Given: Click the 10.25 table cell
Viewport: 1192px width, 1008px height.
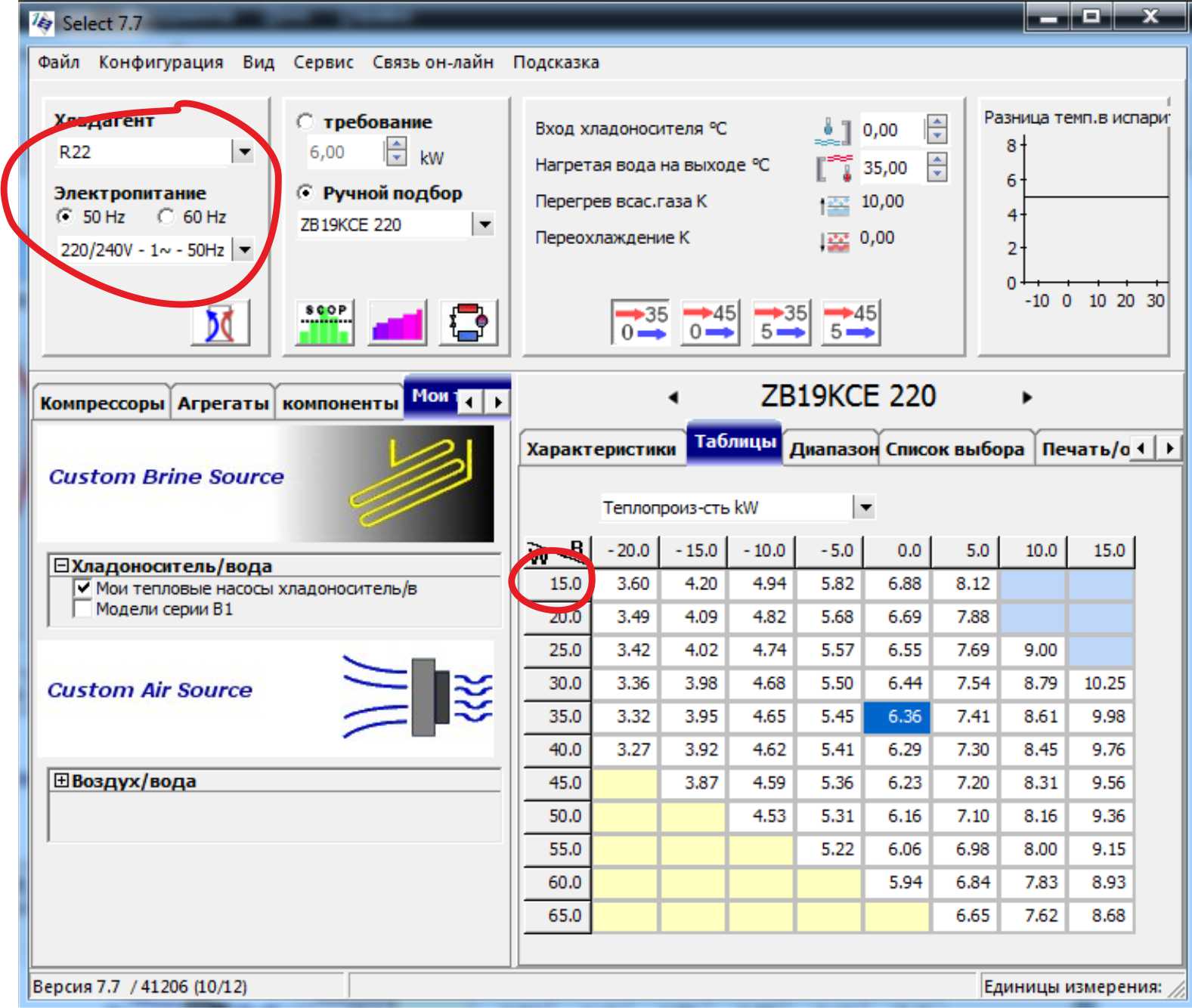Looking at the screenshot, I should 1101,683.
